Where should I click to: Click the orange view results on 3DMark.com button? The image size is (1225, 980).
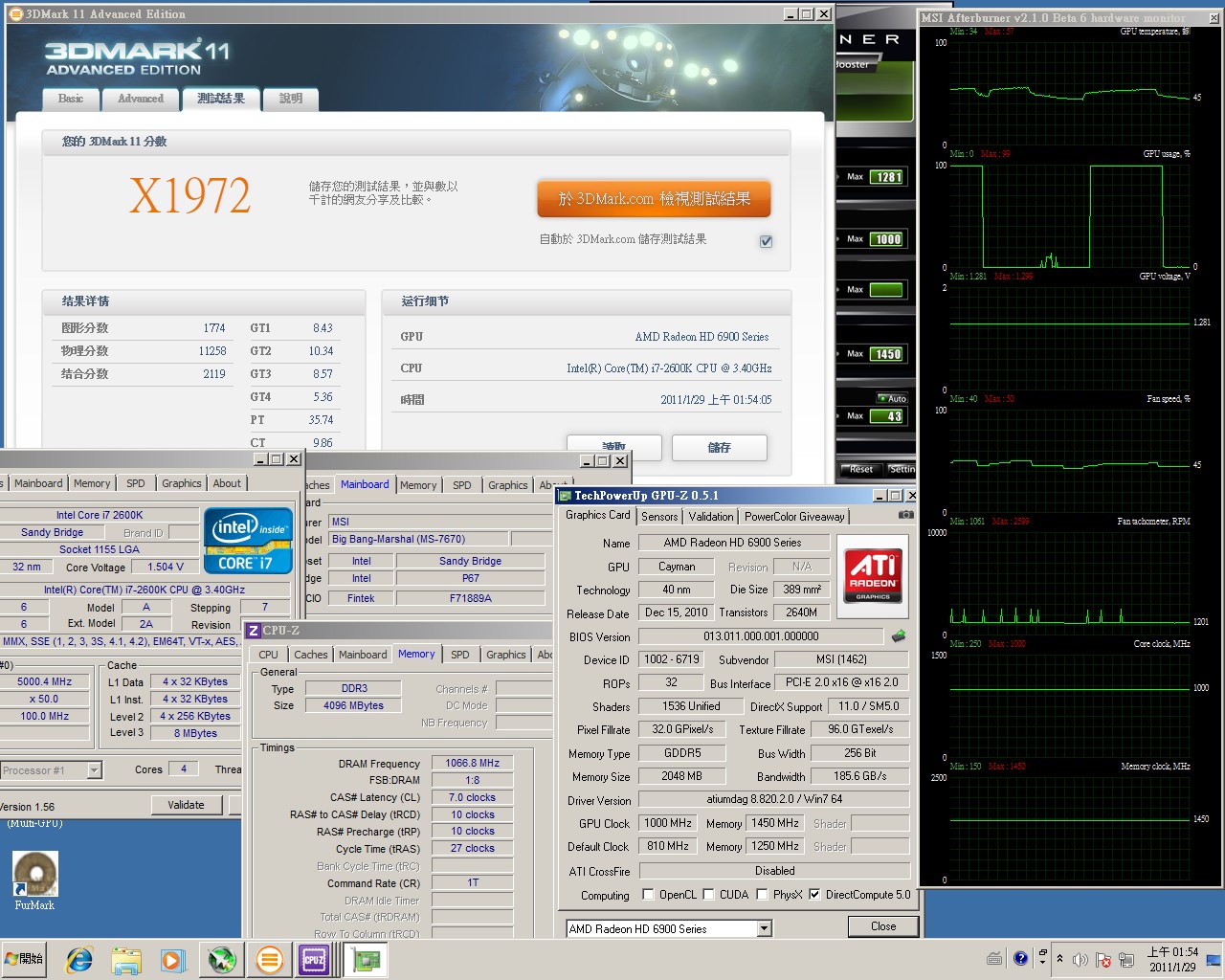coord(654,199)
